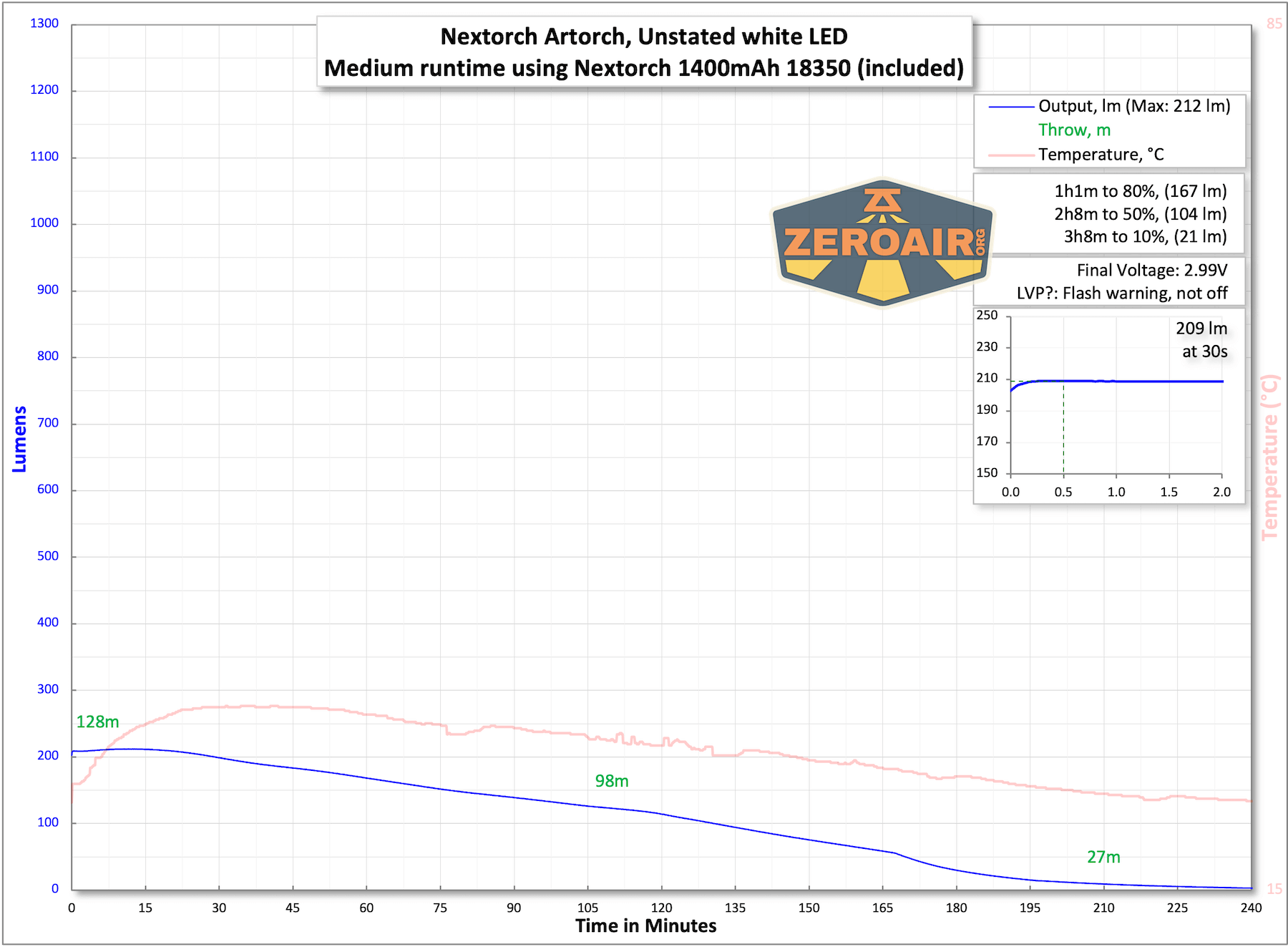Click the '0.5' tick on inset chart axis
Image resolution: width=1288 pixels, height=947 pixels.
click(x=1063, y=492)
